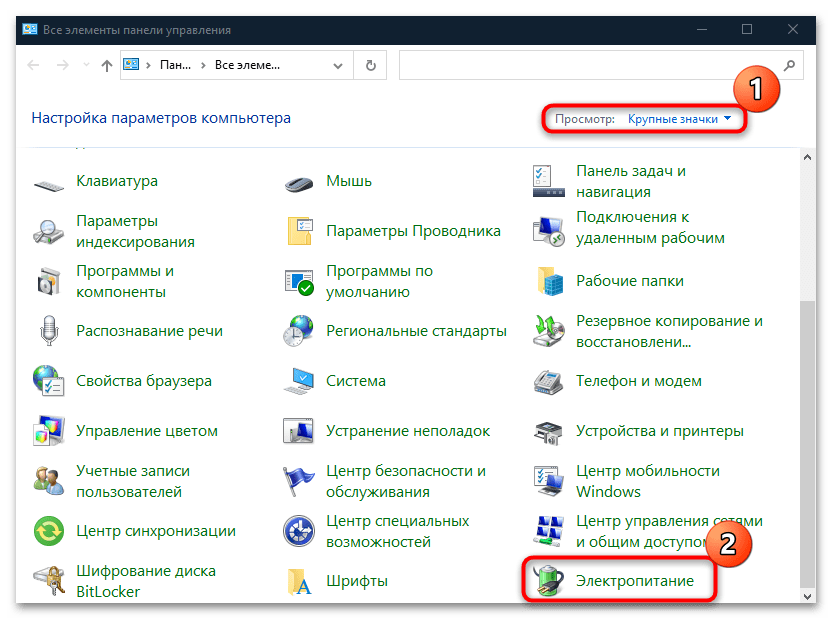The height and width of the screenshot is (619, 832).
Task: Go up one level with Up arrow
Action: click(x=107, y=66)
